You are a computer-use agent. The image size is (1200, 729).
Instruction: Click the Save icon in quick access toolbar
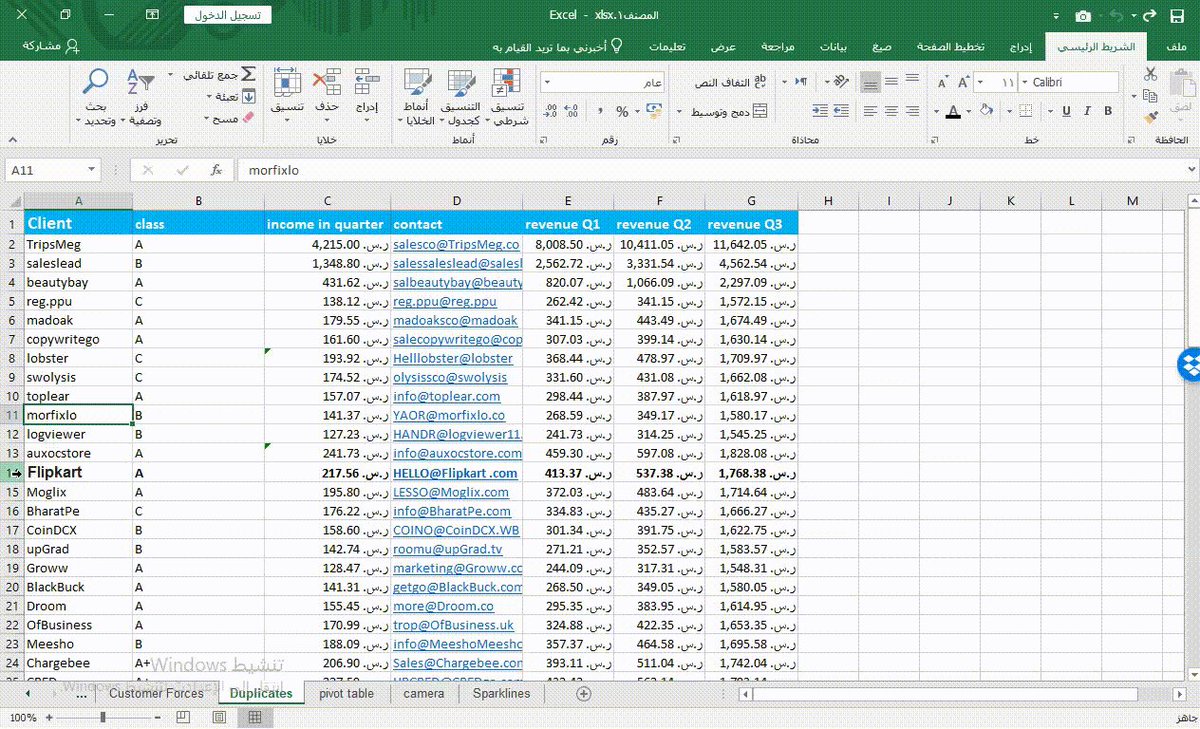tap(1178, 15)
